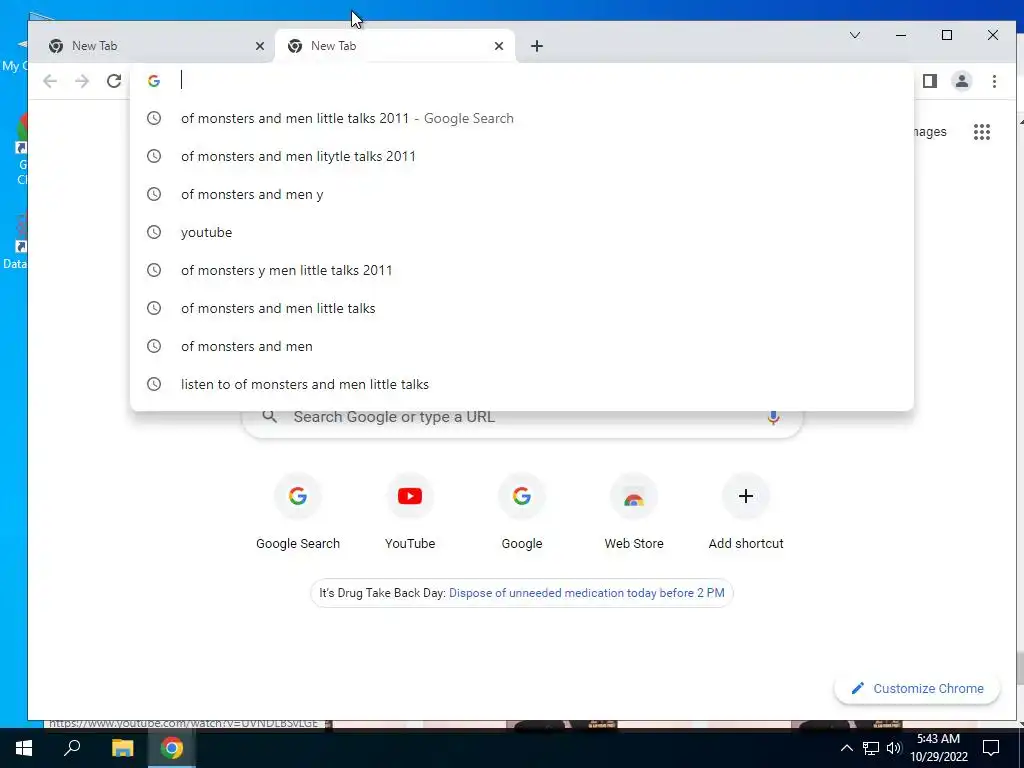Viewport: 1024px width, 768px height.
Task: Open the Google apps grid
Action: click(982, 132)
